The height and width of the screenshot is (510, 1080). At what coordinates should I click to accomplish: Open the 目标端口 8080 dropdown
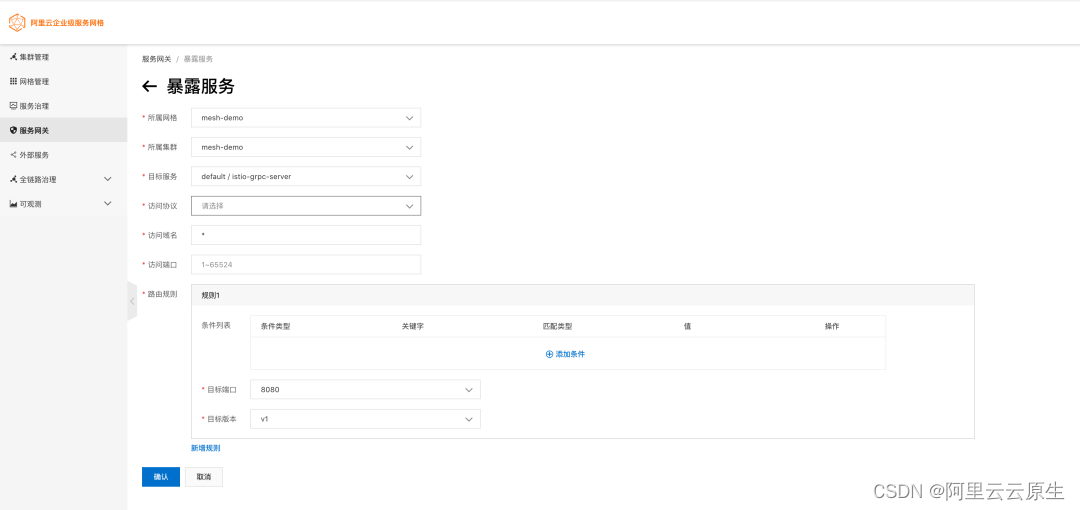point(365,389)
